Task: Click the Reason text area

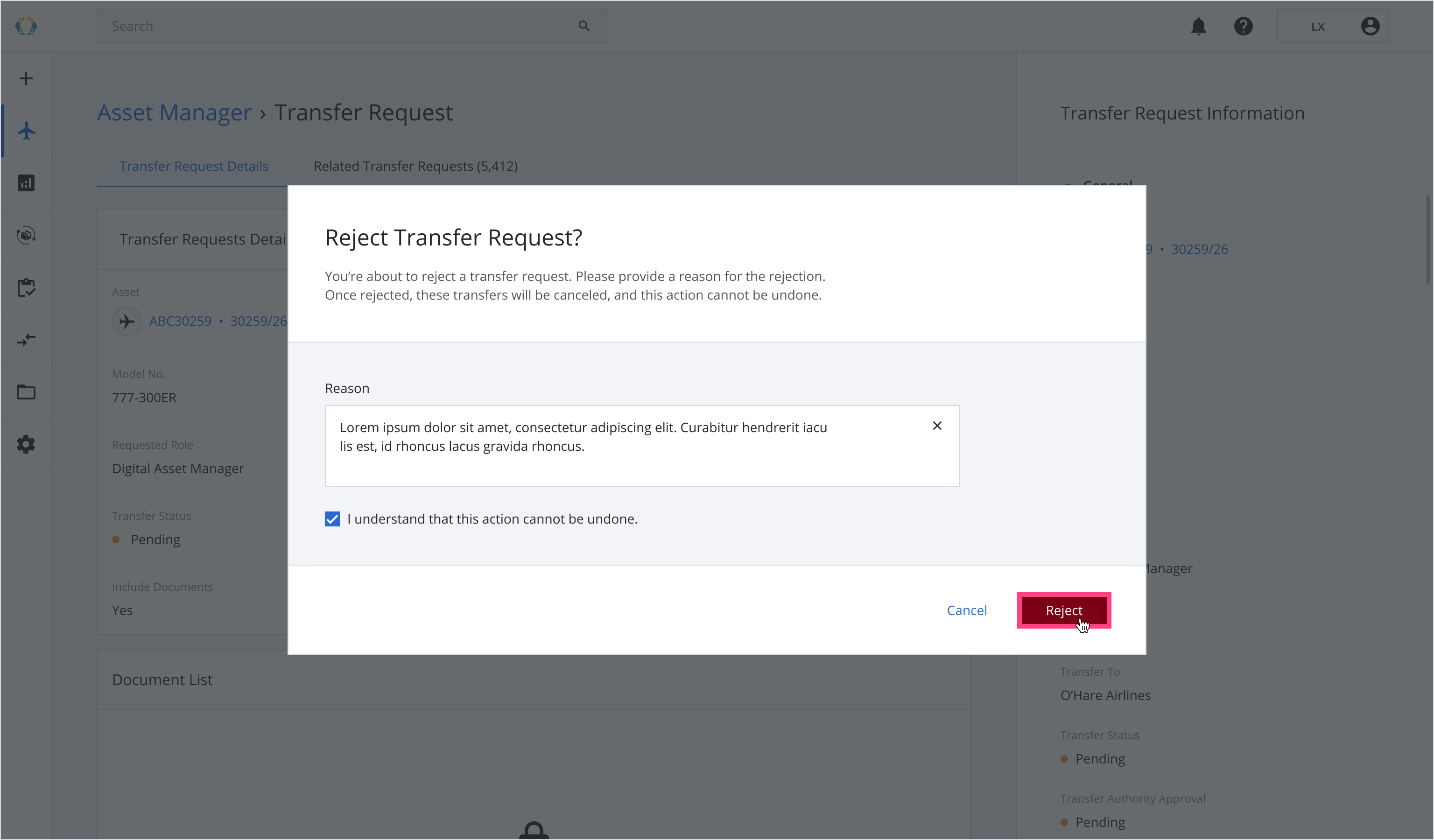Action: [642, 447]
